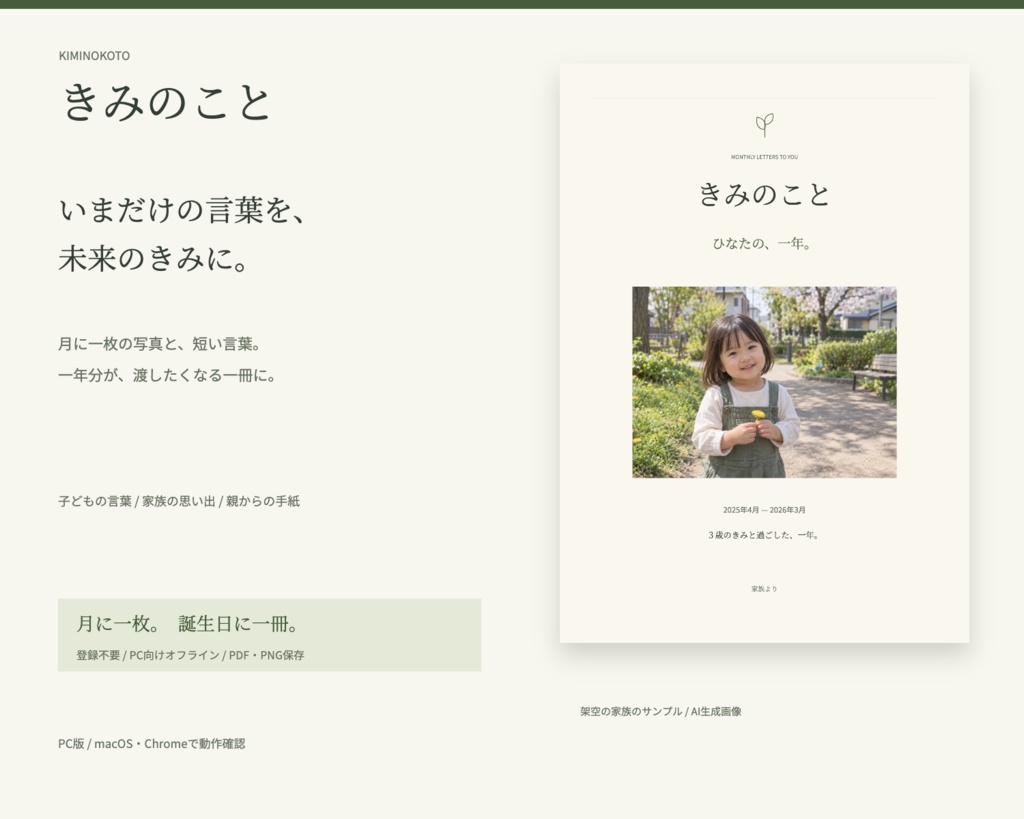Click the footer note PC版 / macOS・Chromeで動作確認
The width and height of the screenshot is (1024, 819).
click(152, 743)
